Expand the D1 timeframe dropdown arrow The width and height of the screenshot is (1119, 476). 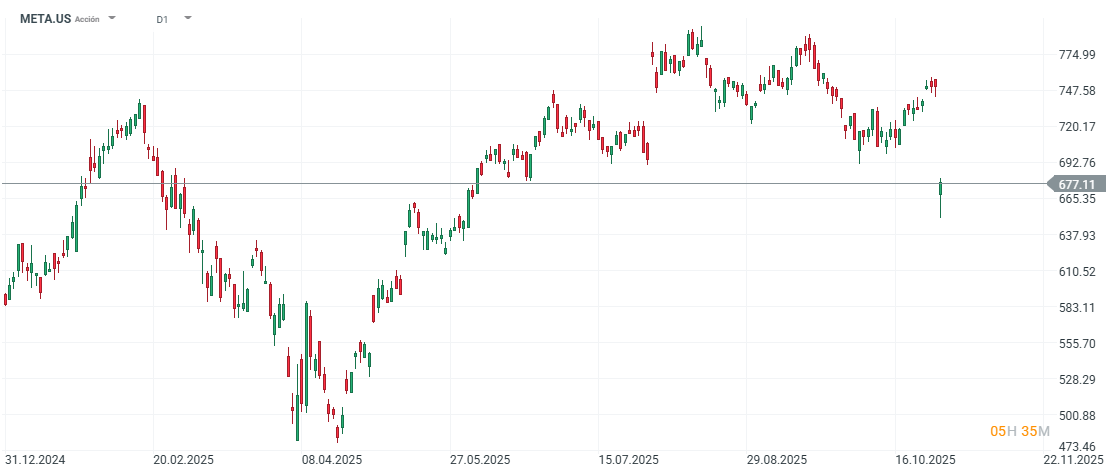pos(187,19)
